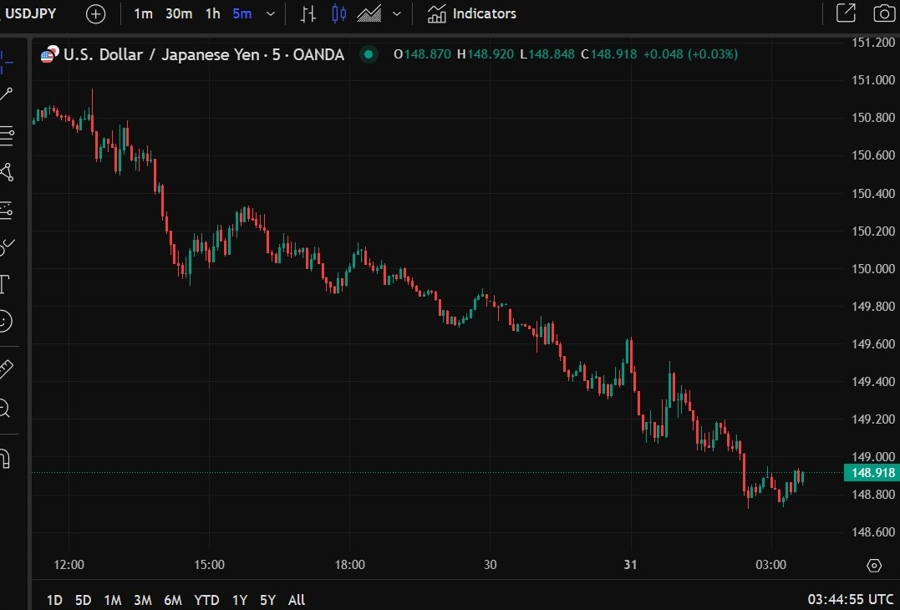Viewport: 900px width, 610px height.
Task: Select the Candles chart style icon
Action: pos(339,14)
